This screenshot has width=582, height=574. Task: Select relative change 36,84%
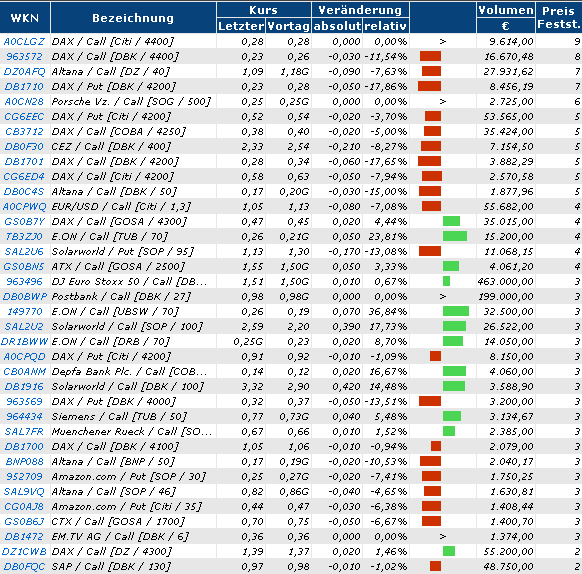388,312
